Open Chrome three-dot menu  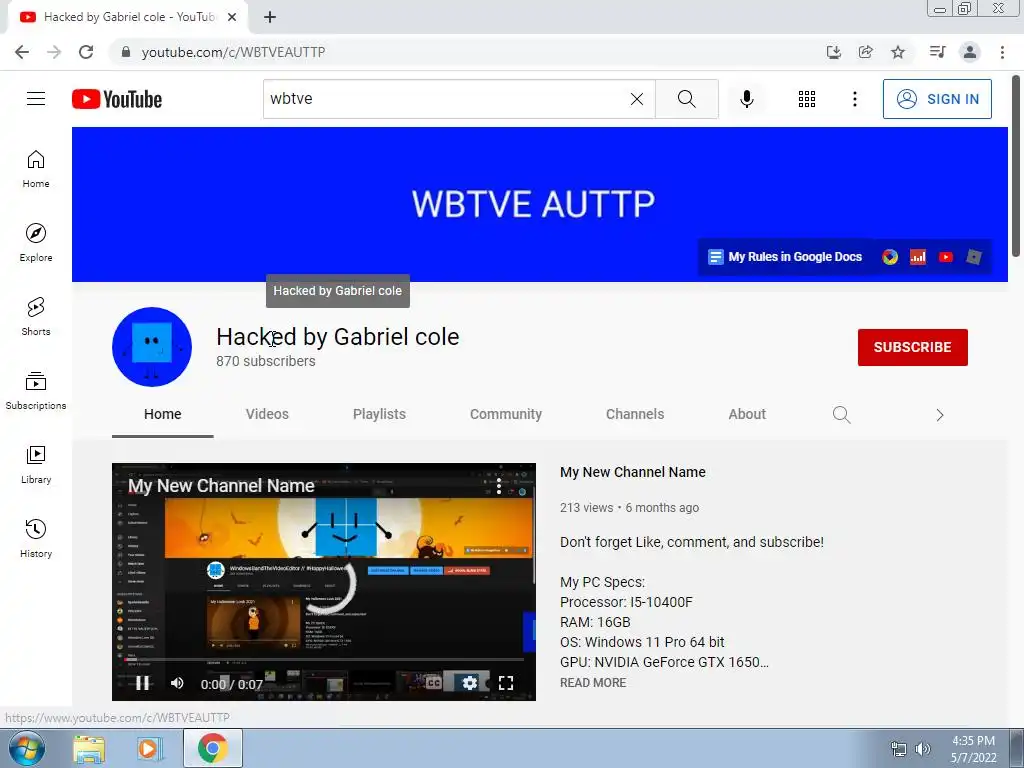(x=1002, y=52)
